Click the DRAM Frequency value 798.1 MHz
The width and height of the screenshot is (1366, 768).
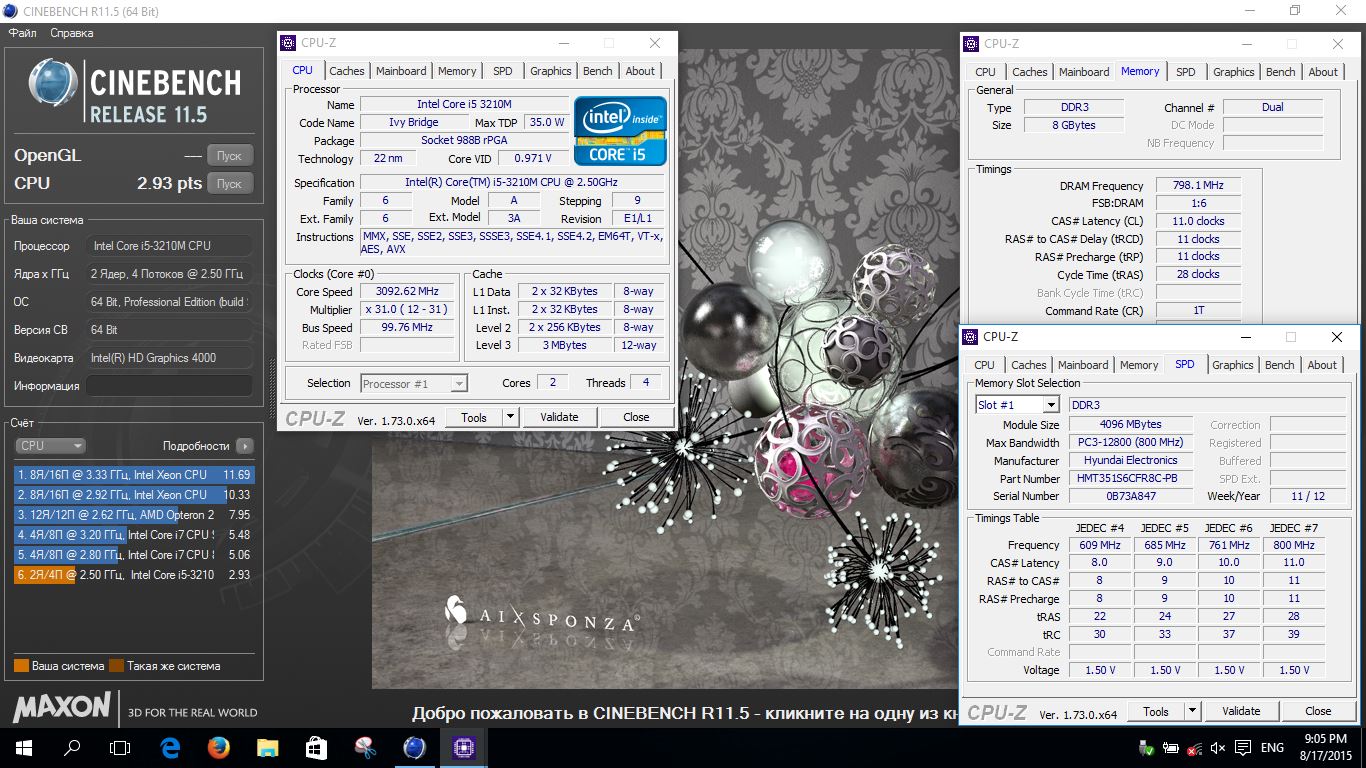tap(1198, 186)
